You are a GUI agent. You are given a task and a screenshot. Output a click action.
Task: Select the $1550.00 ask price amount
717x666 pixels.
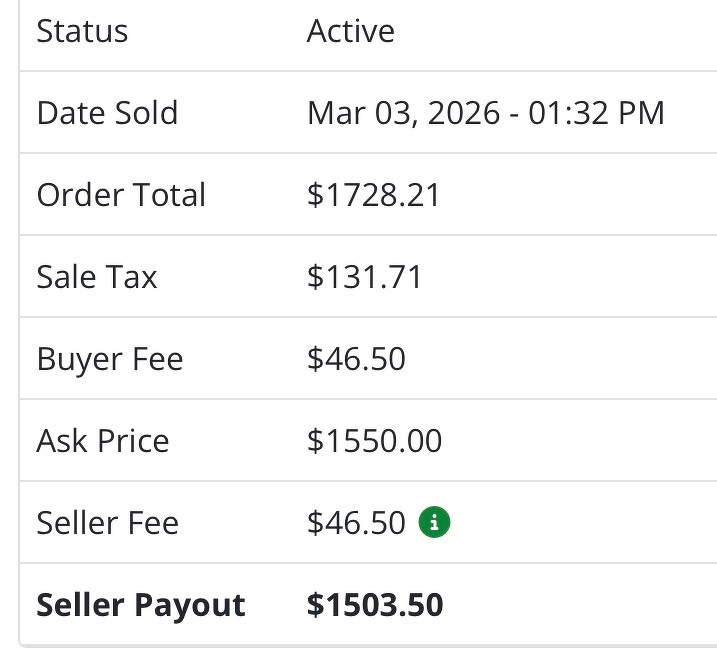click(374, 441)
